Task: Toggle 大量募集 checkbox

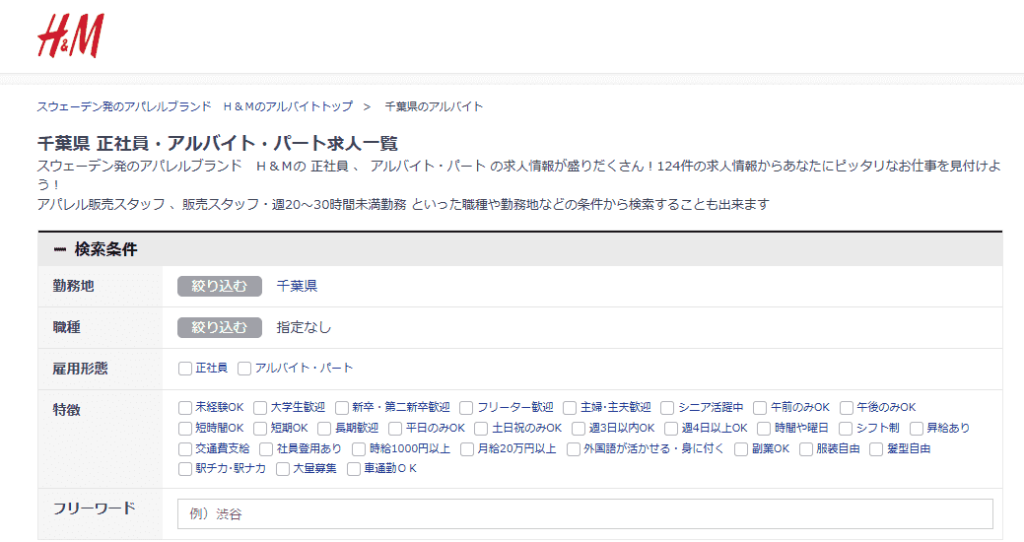Action: [282, 469]
